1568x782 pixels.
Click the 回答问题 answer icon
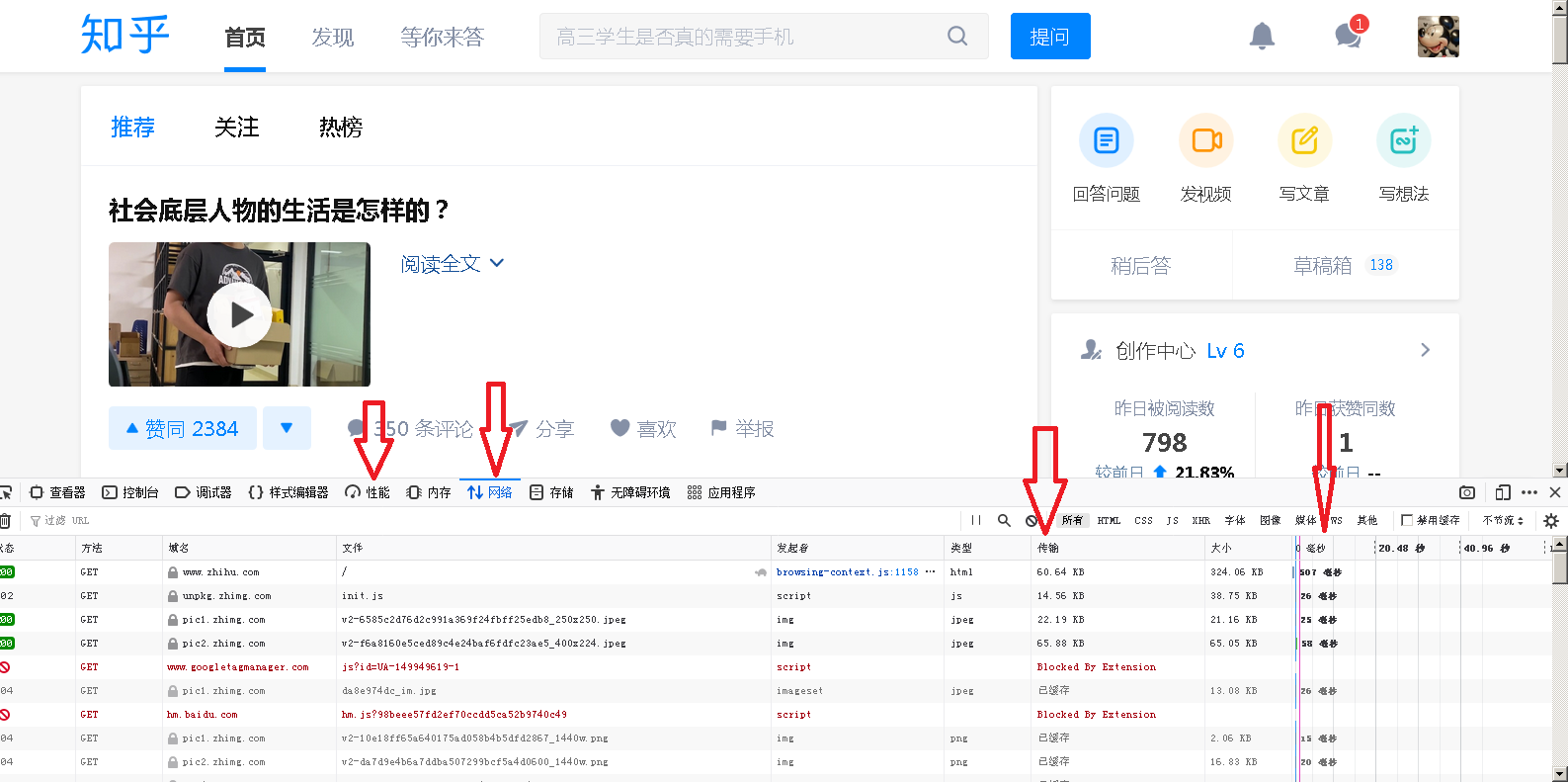pos(1106,140)
